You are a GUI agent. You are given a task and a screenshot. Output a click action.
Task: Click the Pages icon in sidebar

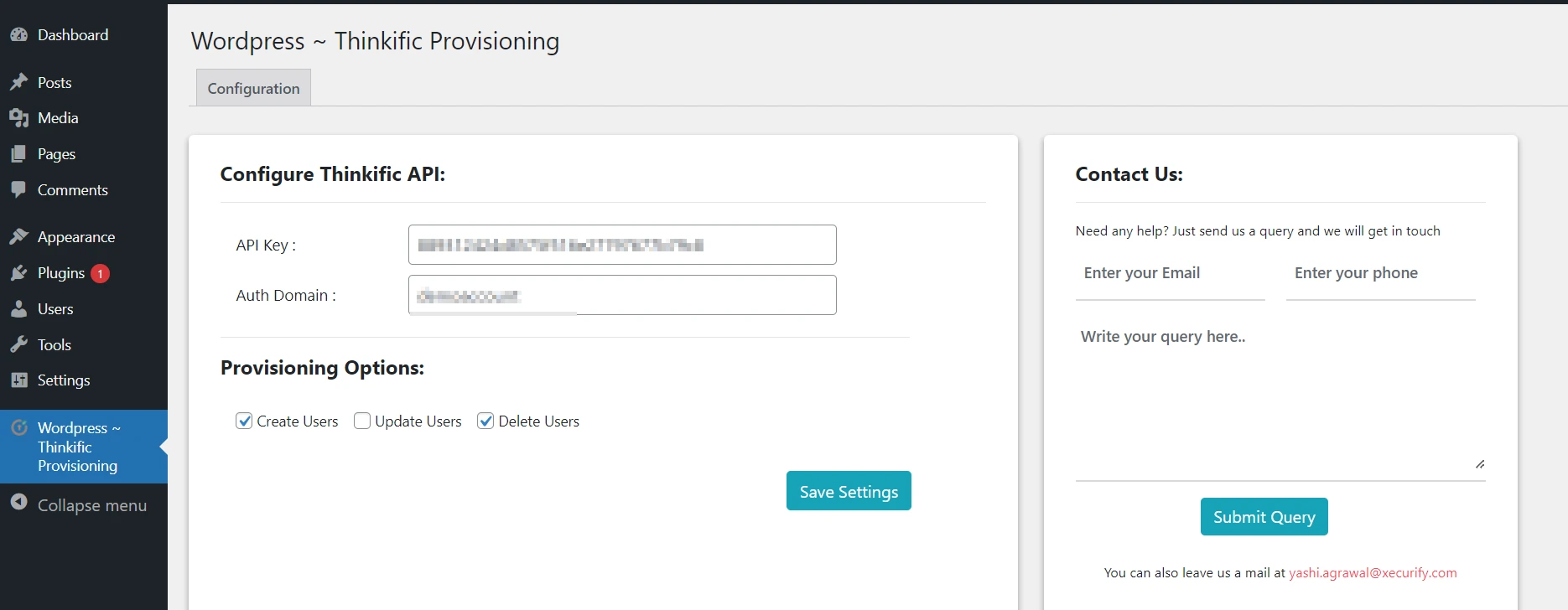point(18,154)
